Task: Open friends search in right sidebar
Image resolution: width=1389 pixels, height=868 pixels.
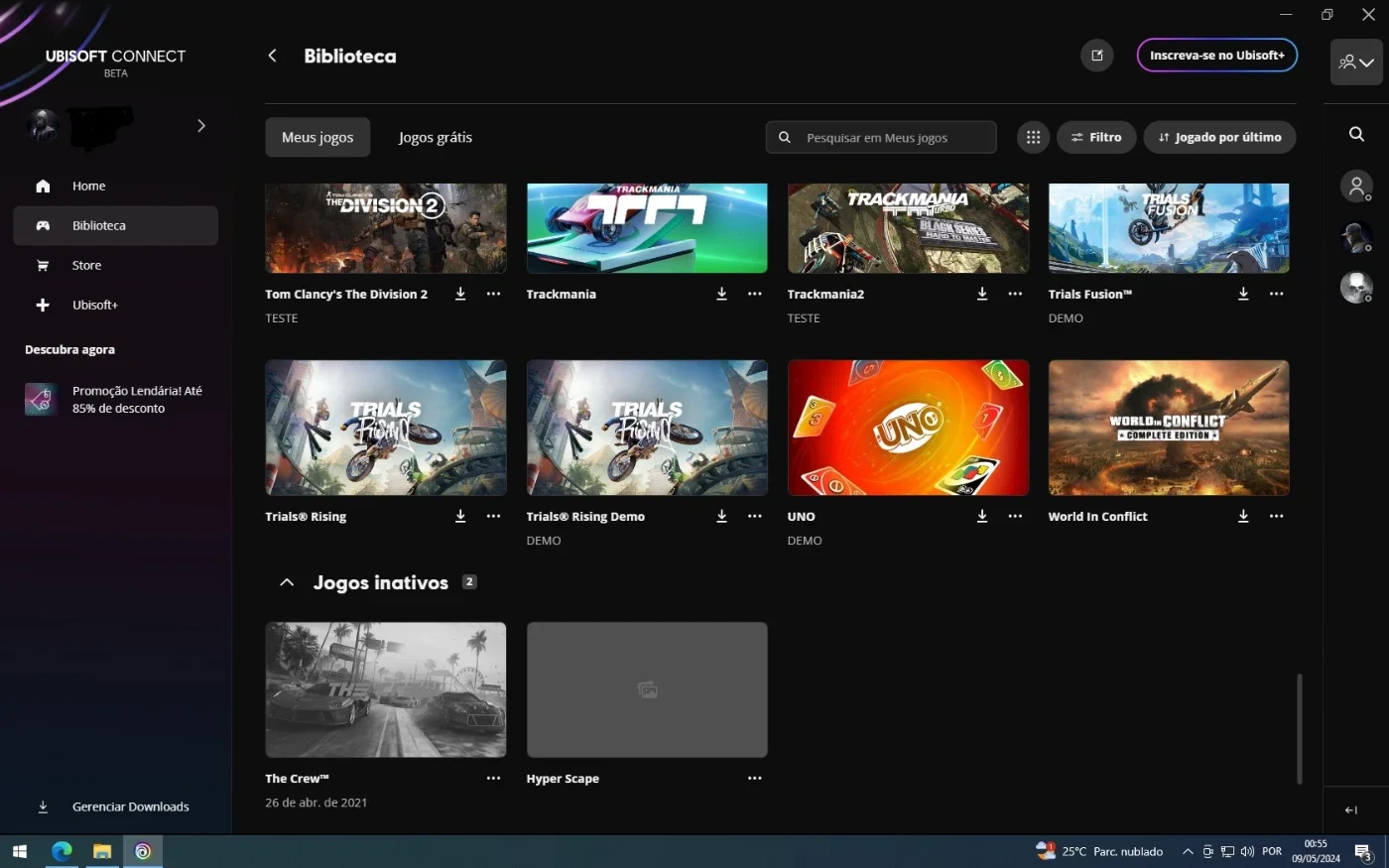Action: (x=1356, y=134)
